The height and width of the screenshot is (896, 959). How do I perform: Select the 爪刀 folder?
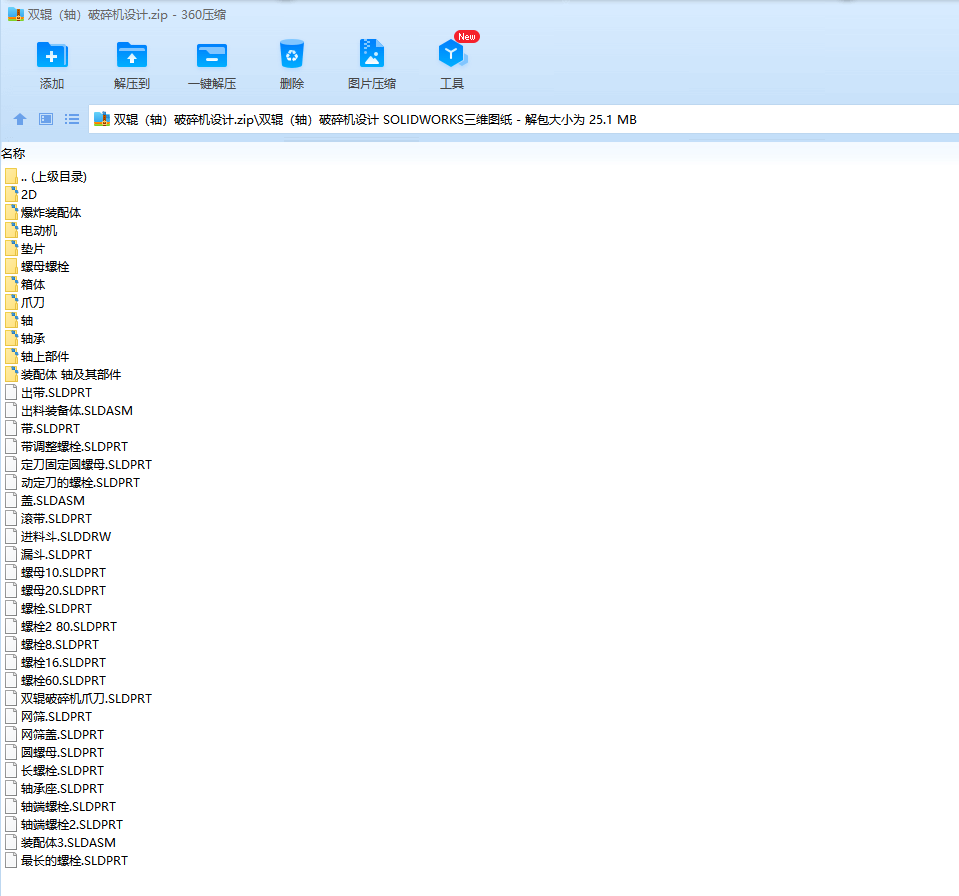(x=25, y=303)
